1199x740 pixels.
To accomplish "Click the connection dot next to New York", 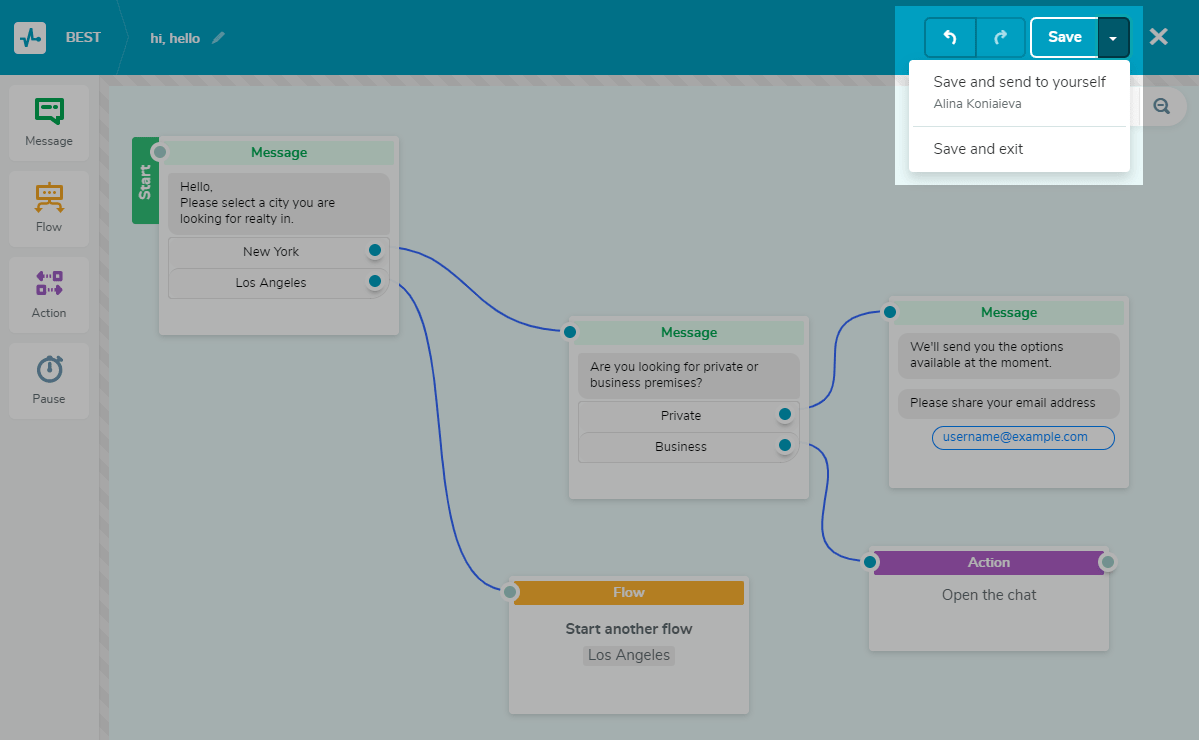I will click(374, 250).
